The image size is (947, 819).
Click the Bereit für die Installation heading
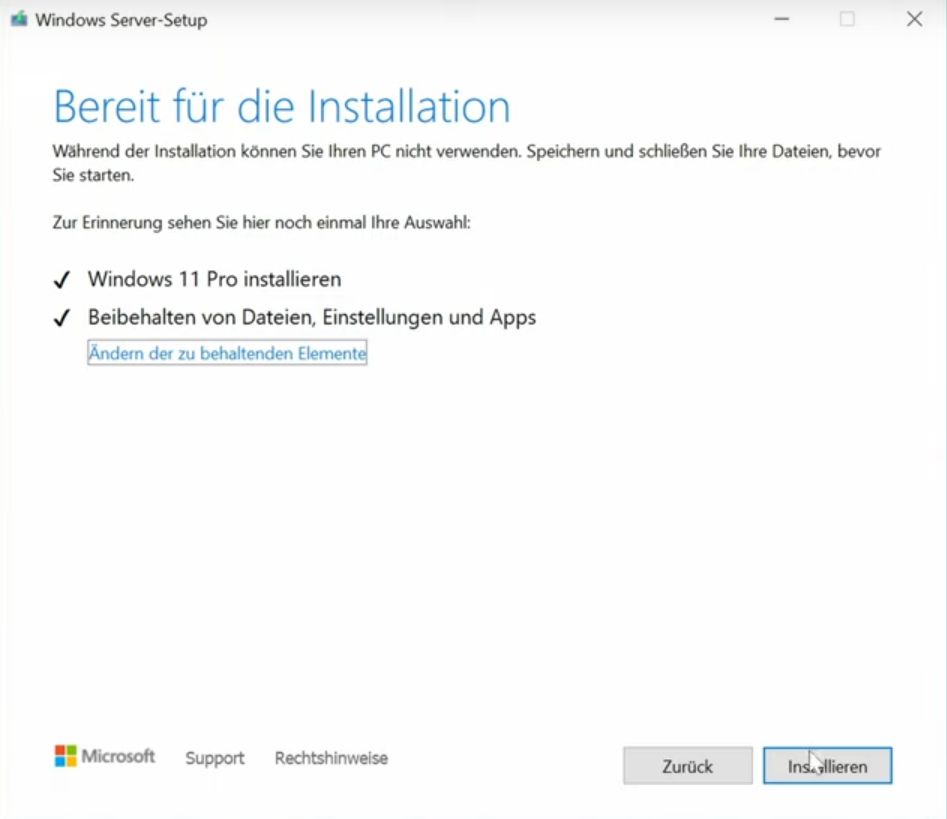click(x=281, y=106)
